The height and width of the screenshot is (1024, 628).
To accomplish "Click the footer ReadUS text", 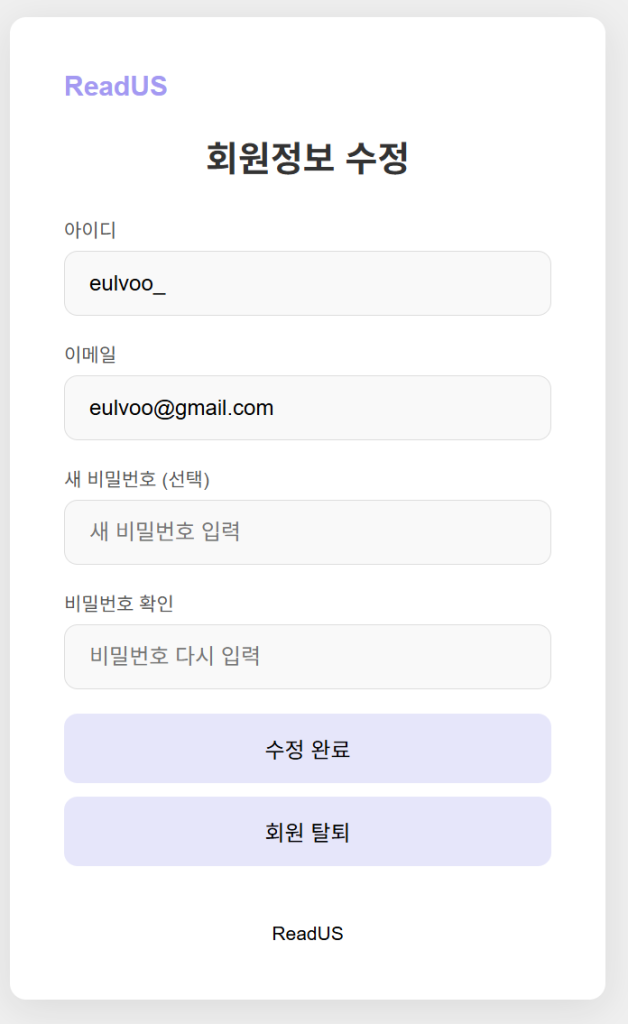I will click(x=307, y=934).
